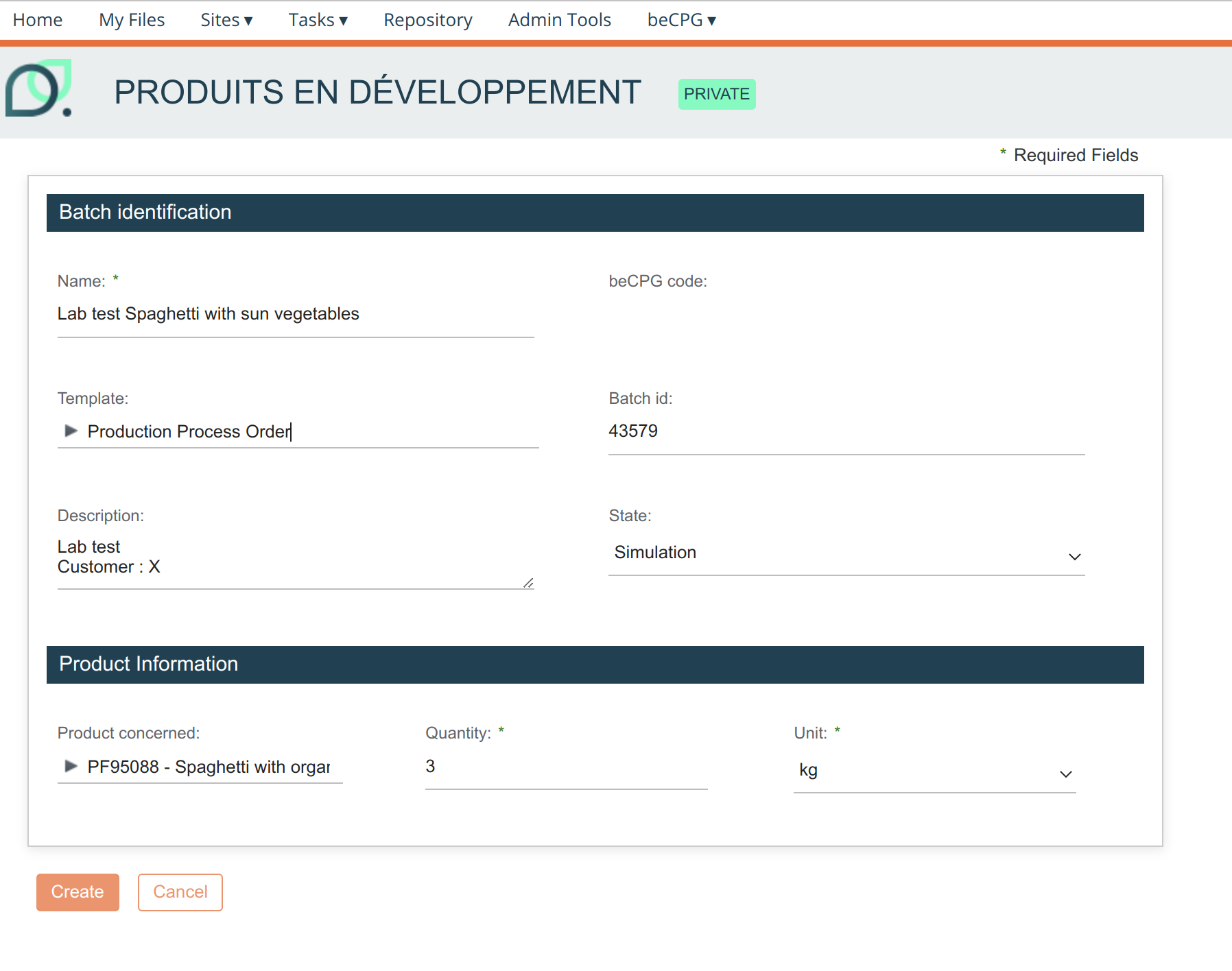Click the Quantity label
Viewport: 1232px width, 971px height.
[x=458, y=733]
